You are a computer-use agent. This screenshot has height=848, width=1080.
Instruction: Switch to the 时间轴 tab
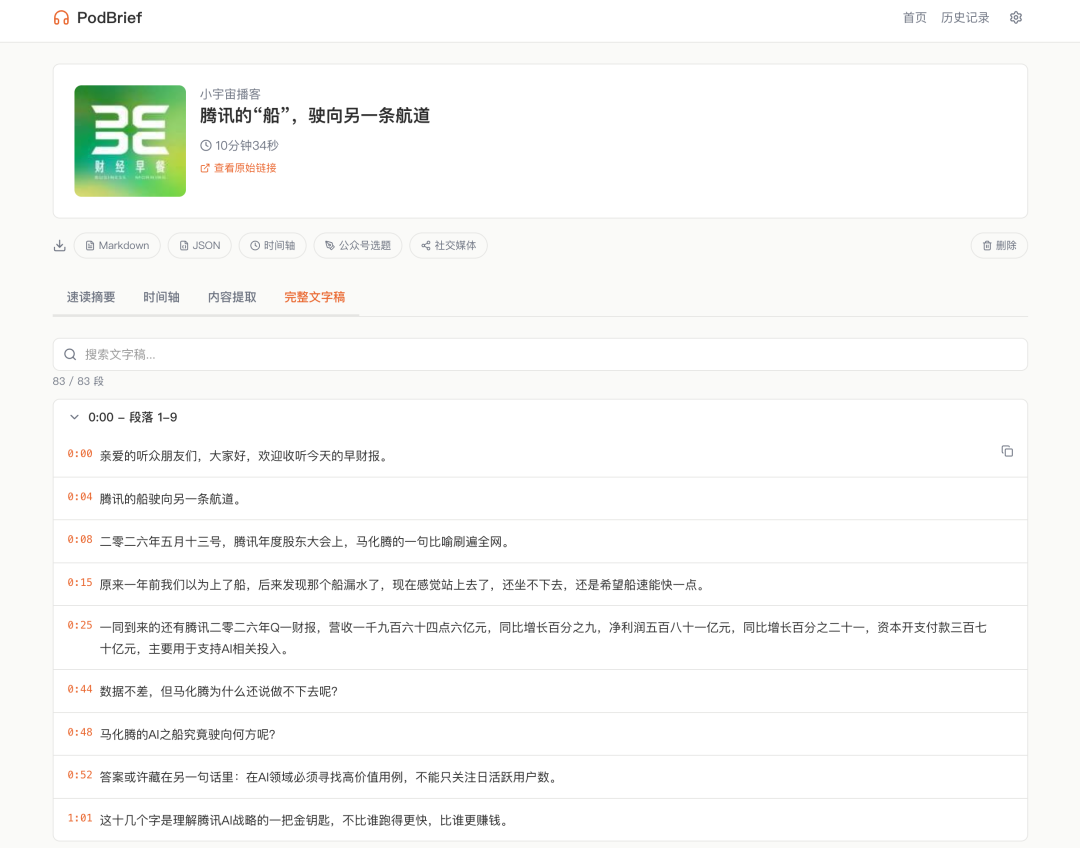pos(161,298)
